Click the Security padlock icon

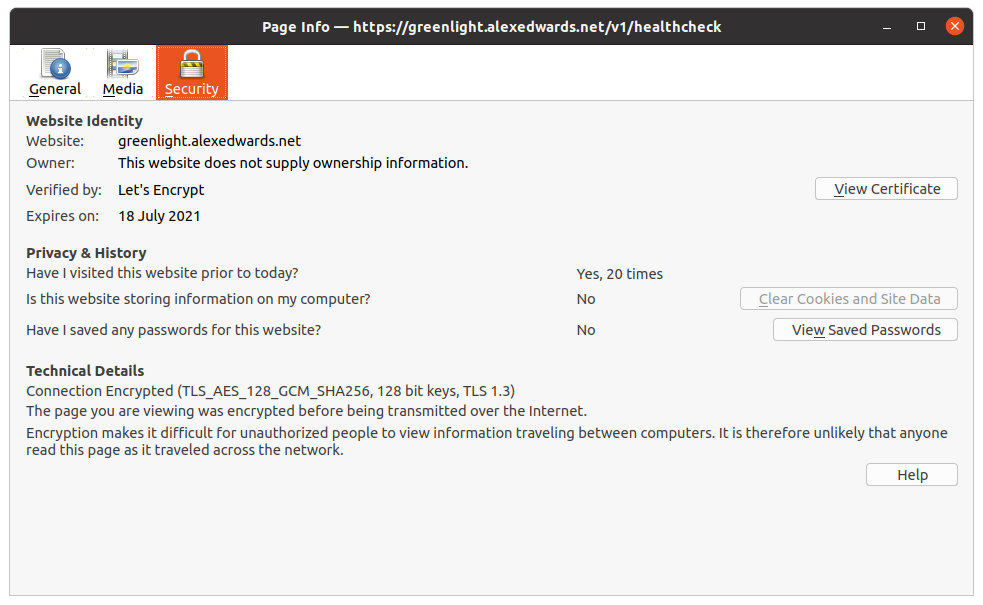[191, 65]
